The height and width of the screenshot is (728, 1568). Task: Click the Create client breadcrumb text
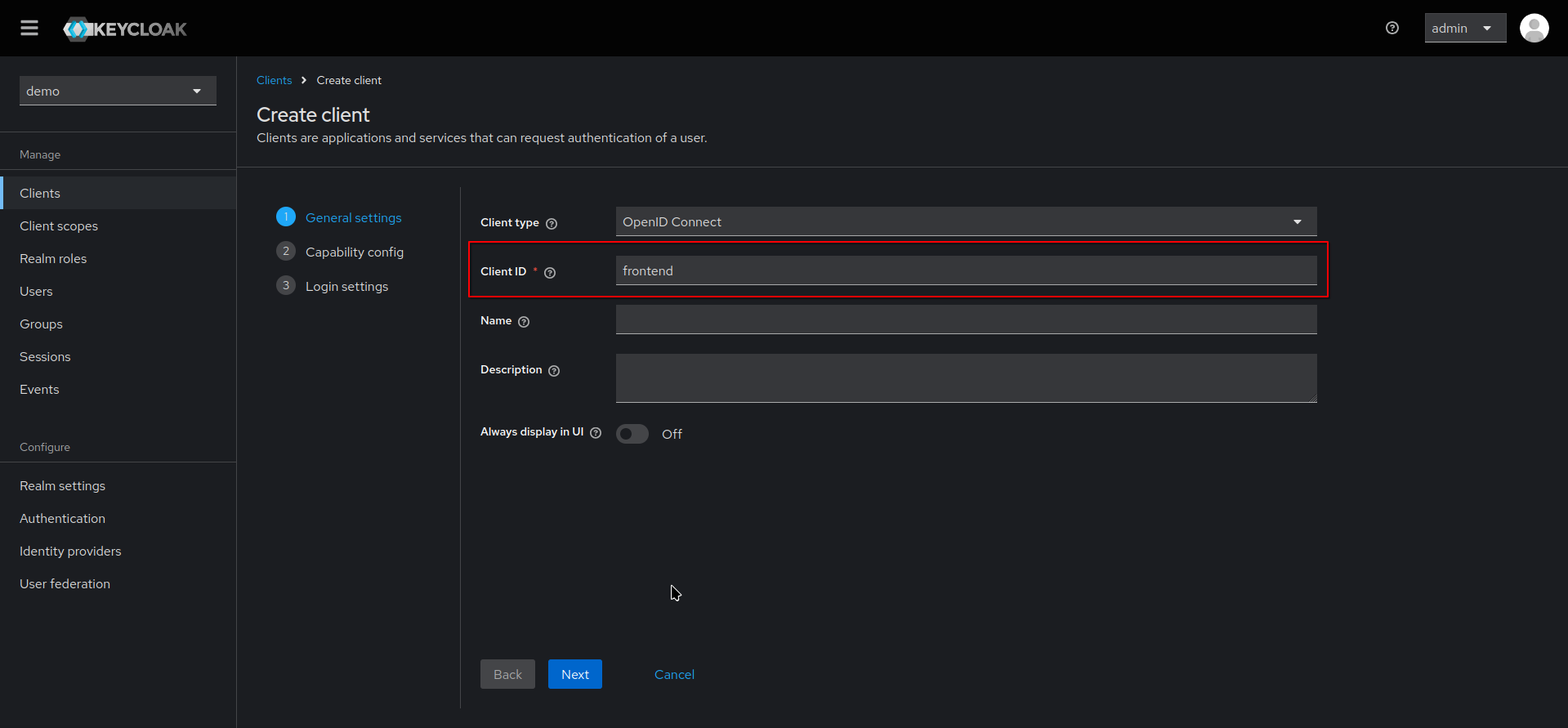pyautogui.click(x=349, y=80)
